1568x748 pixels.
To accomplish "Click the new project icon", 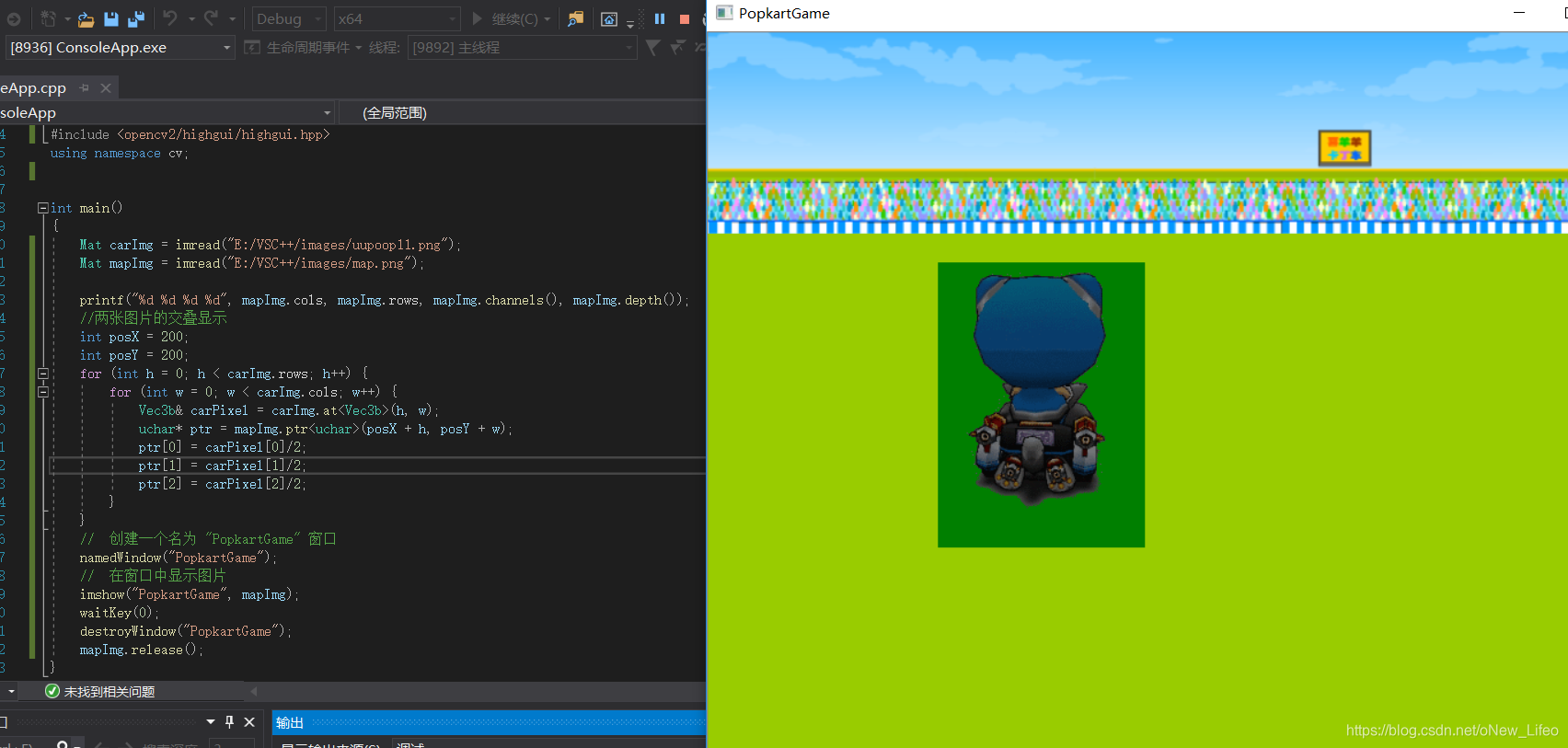I will 49,18.
